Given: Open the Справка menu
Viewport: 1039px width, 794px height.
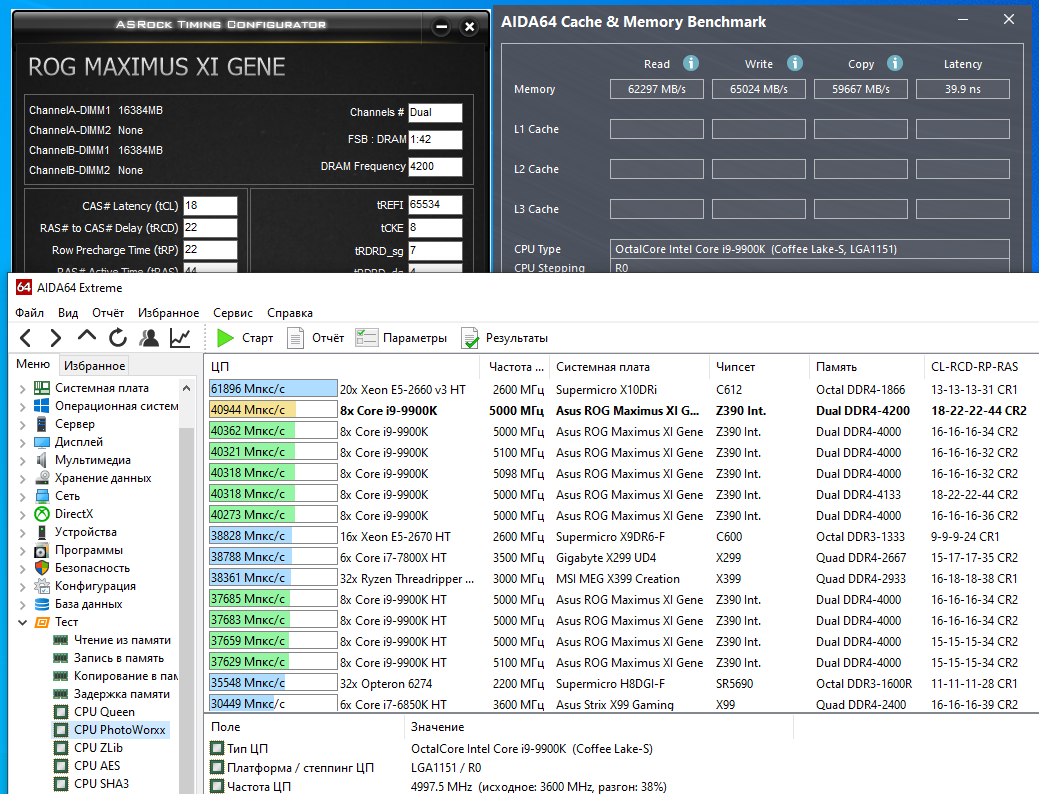Looking at the screenshot, I should click(x=290, y=312).
